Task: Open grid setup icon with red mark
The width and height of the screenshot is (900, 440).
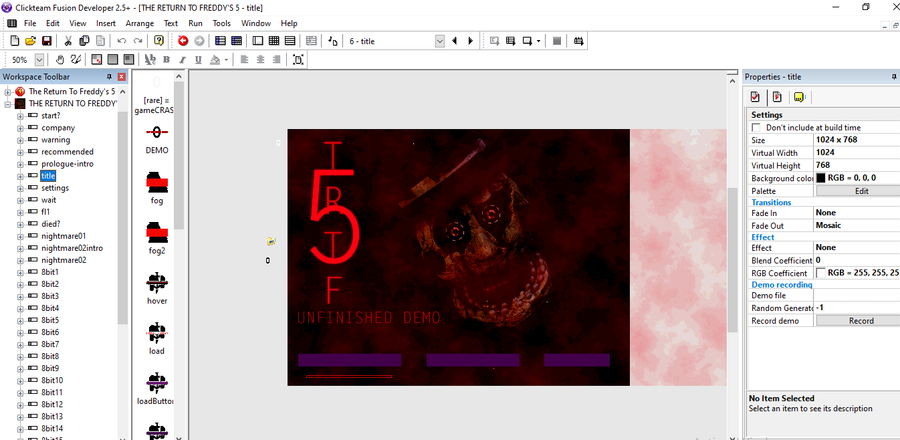Action: tap(97, 59)
